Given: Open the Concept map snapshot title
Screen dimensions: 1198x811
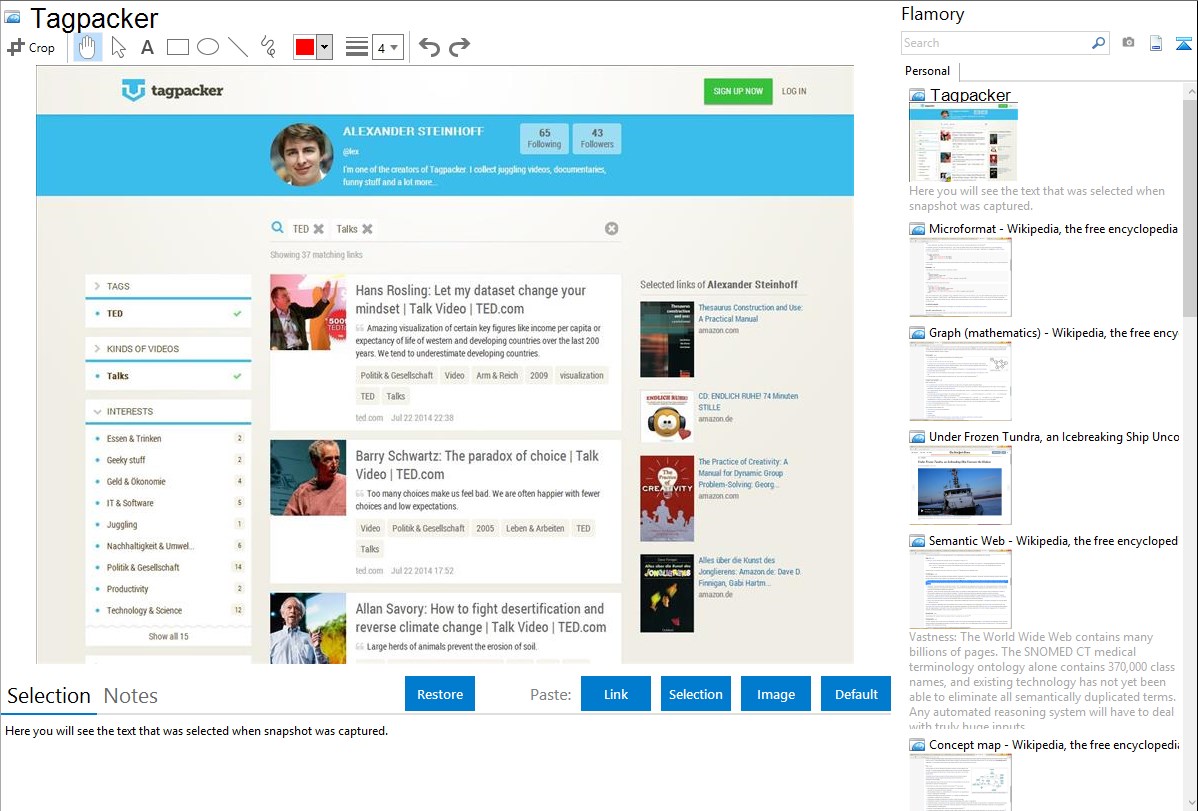Looking at the screenshot, I should coord(1054,745).
